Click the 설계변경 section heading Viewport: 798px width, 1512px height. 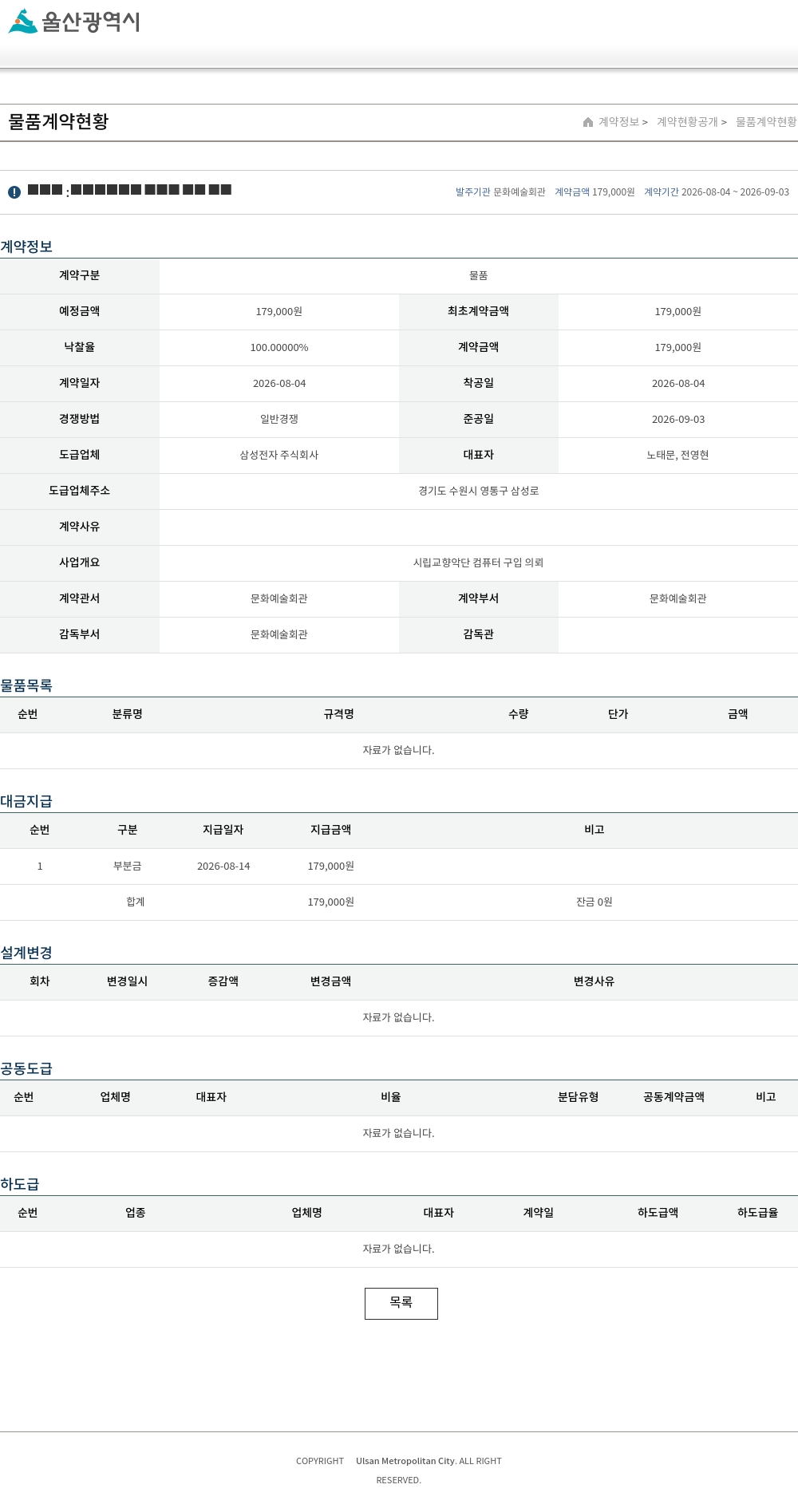(x=26, y=953)
